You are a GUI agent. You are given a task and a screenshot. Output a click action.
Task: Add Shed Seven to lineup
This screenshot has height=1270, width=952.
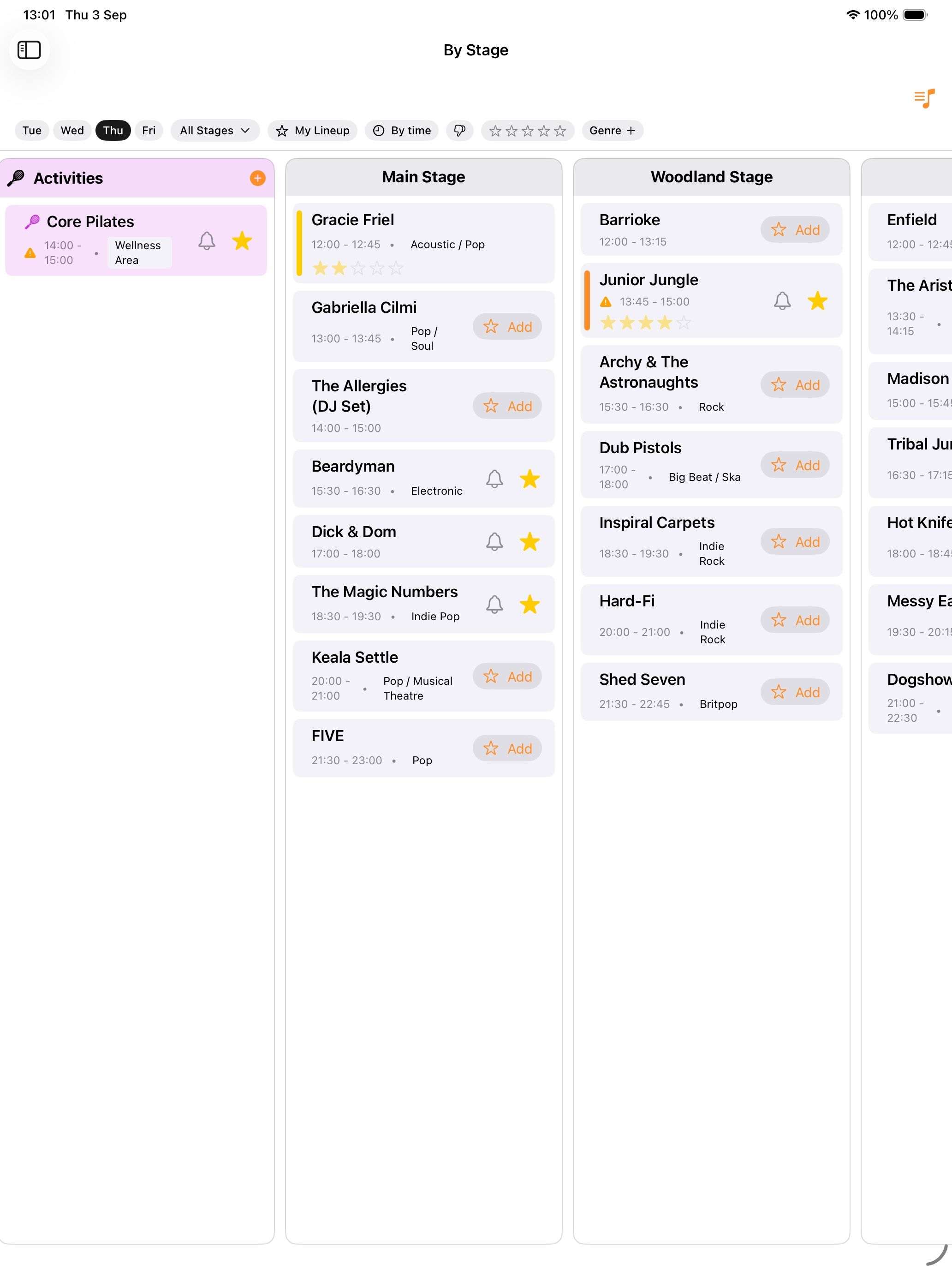795,692
